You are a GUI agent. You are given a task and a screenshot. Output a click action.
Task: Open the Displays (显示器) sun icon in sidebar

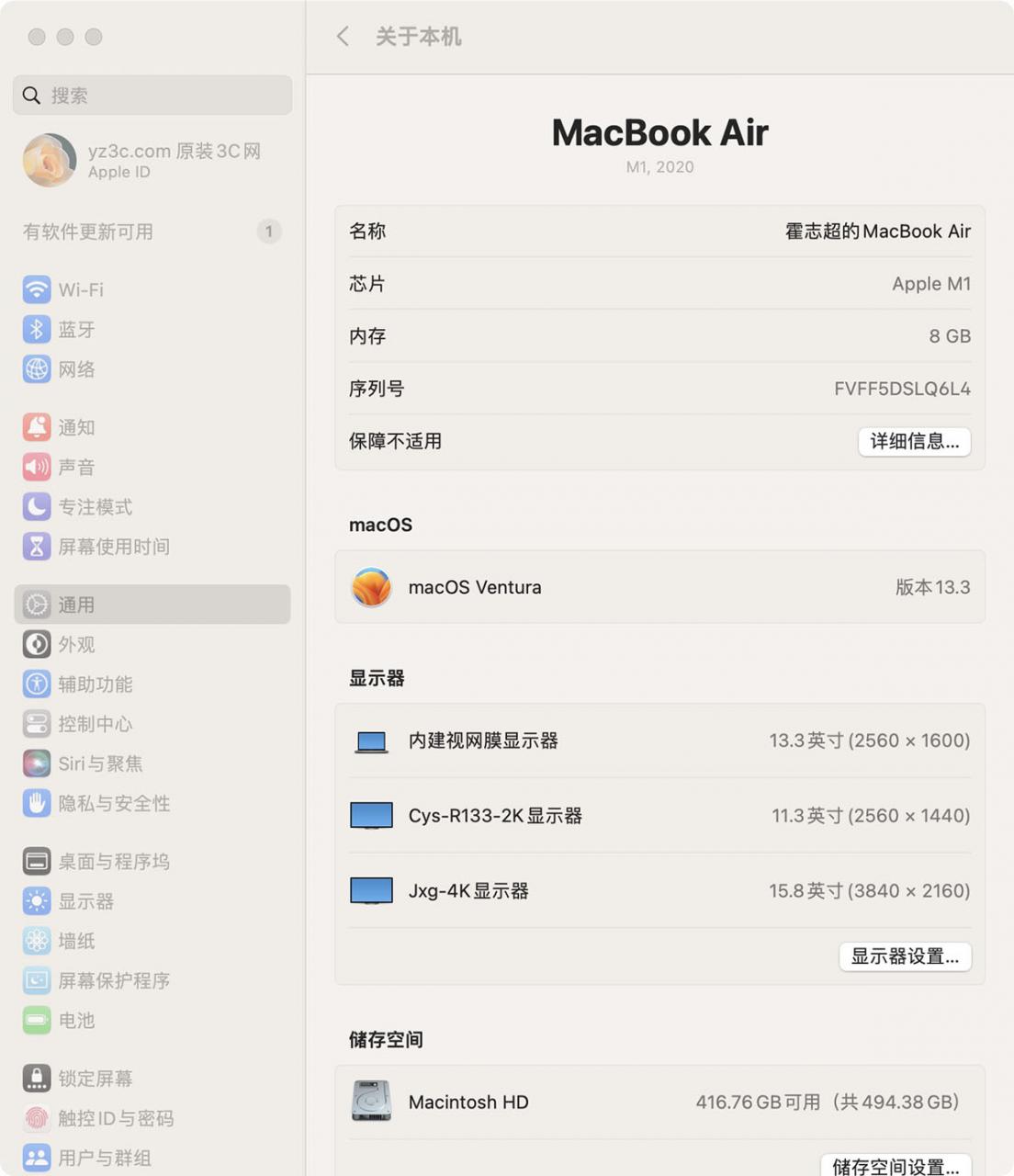point(37,901)
